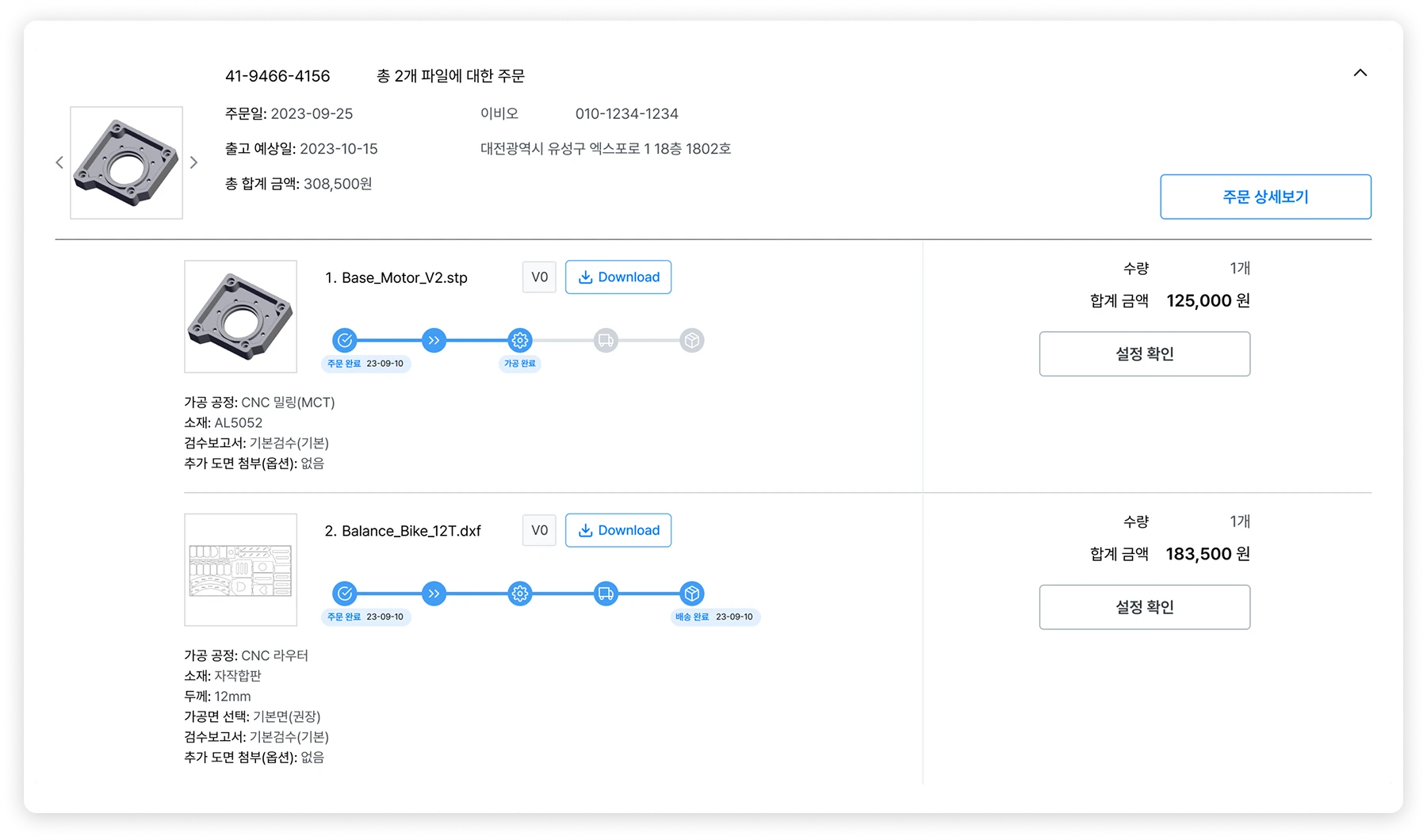This screenshot has height=840, width=1427.
Task: Click 설정 확인 for the 183,500원 item
Action: pos(1145,607)
